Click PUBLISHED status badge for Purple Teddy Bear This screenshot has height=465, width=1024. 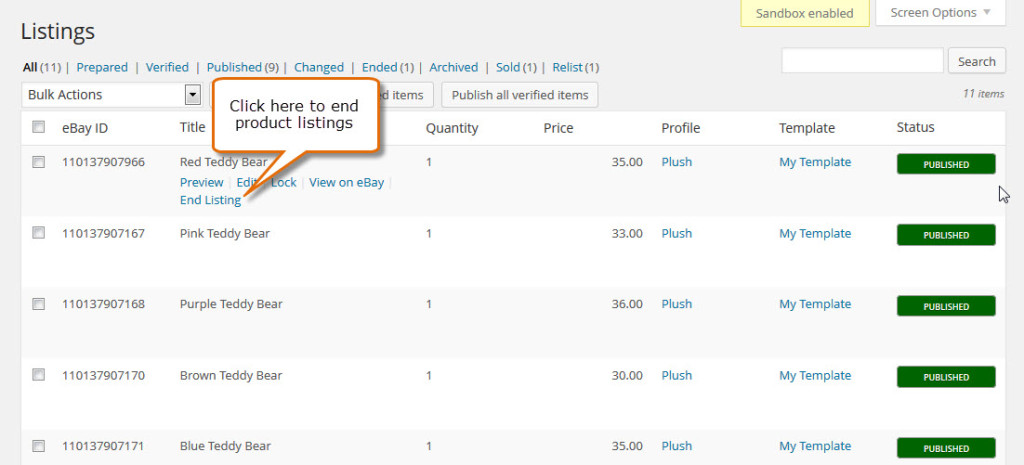click(x=946, y=306)
